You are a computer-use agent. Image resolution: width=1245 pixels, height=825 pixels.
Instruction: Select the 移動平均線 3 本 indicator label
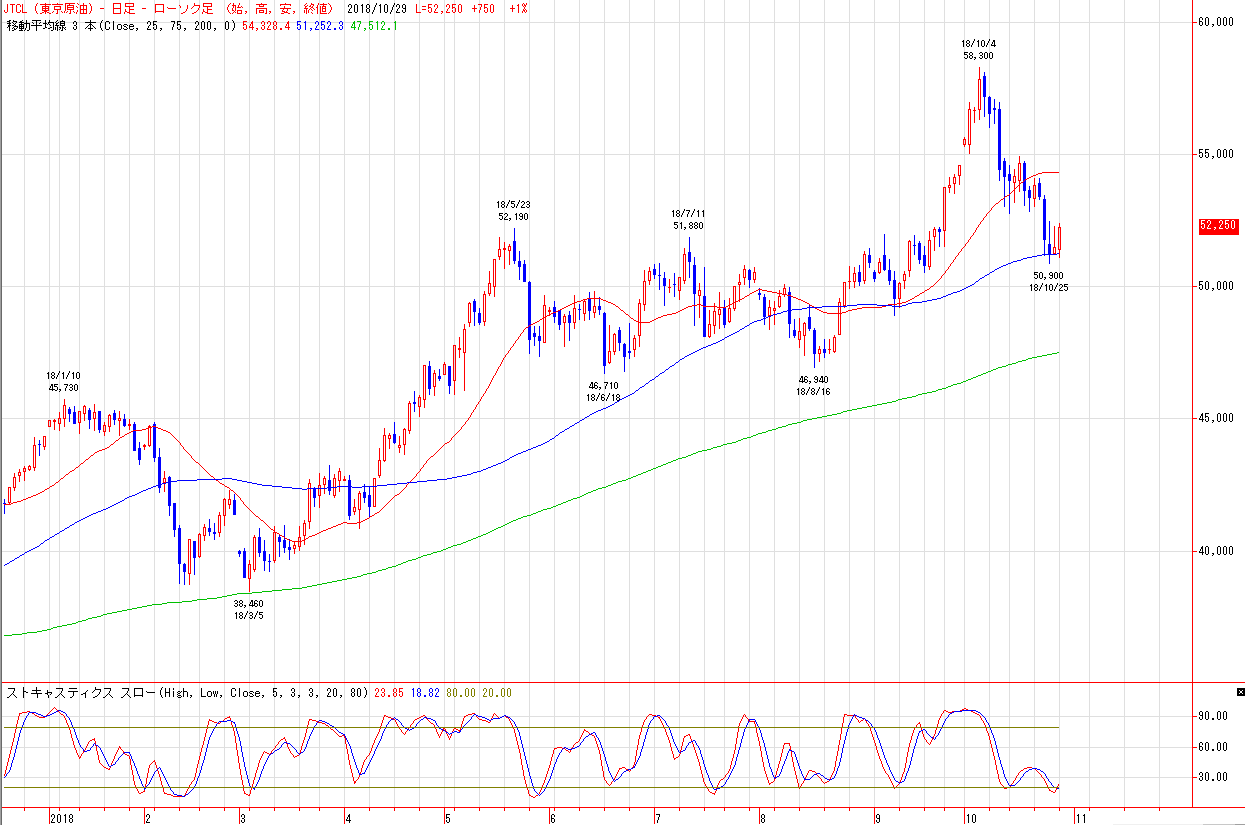(49, 25)
